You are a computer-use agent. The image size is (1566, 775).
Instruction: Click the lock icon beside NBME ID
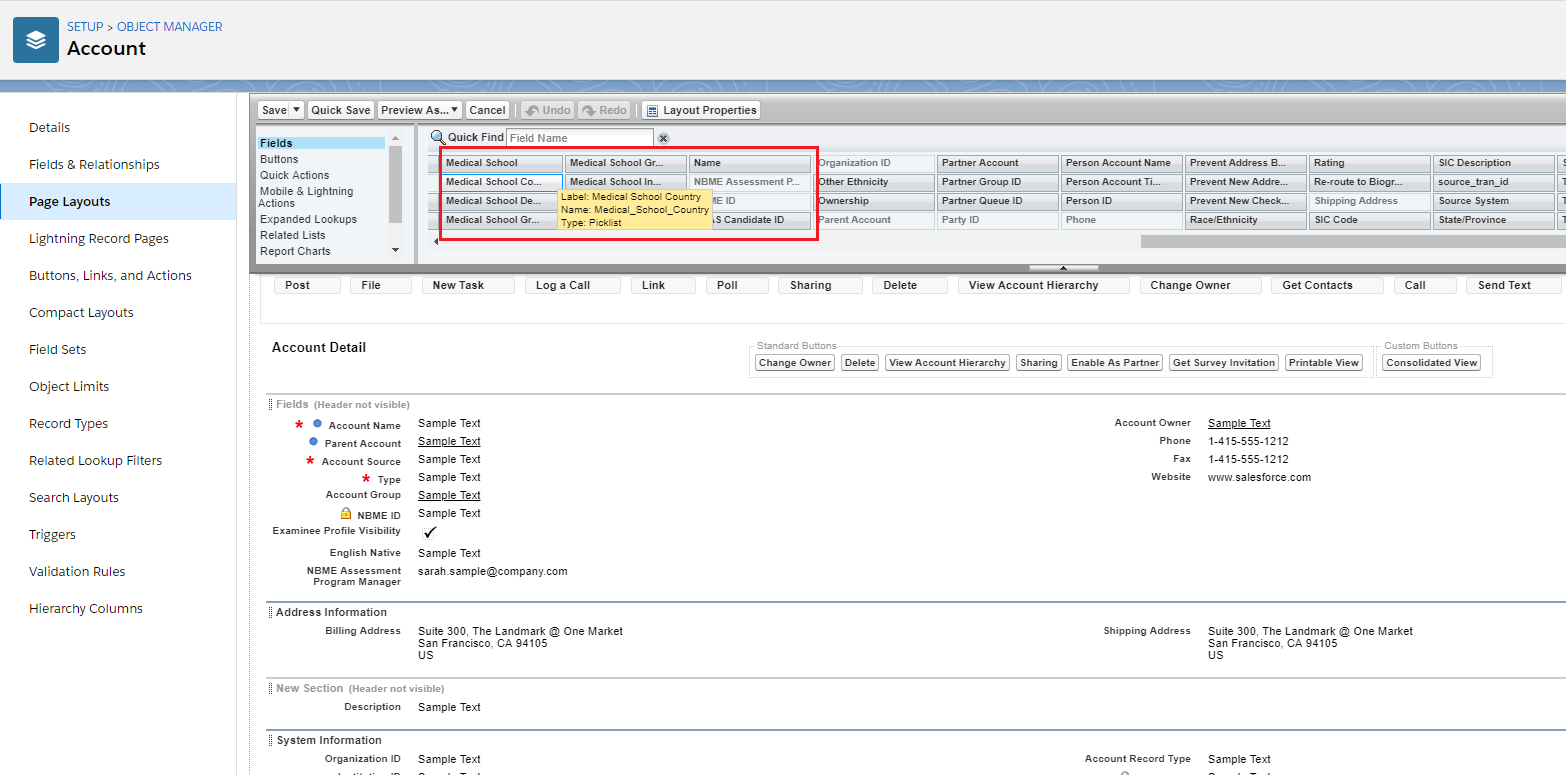[x=346, y=513]
